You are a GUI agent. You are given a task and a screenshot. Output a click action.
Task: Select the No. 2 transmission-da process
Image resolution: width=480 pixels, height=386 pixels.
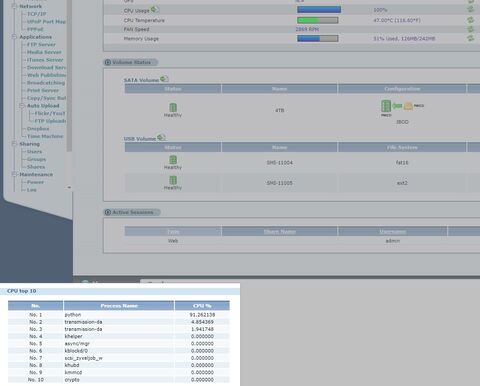point(119,322)
